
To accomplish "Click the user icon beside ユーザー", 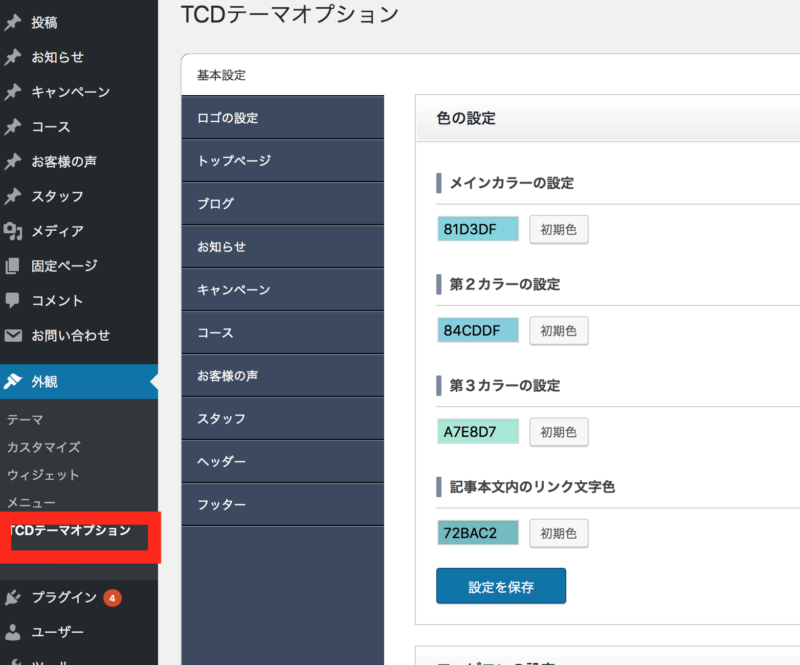I will tap(13, 632).
